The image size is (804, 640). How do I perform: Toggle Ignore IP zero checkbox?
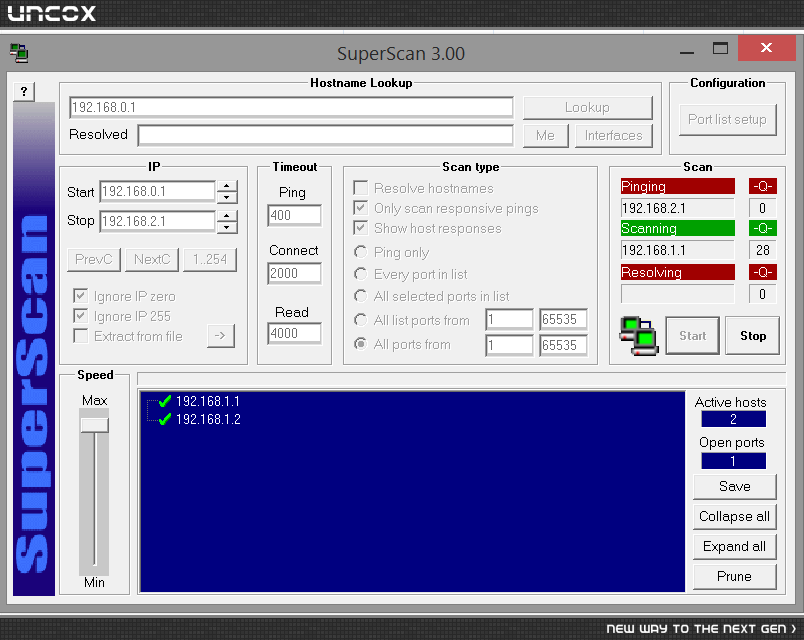point(81,296)
